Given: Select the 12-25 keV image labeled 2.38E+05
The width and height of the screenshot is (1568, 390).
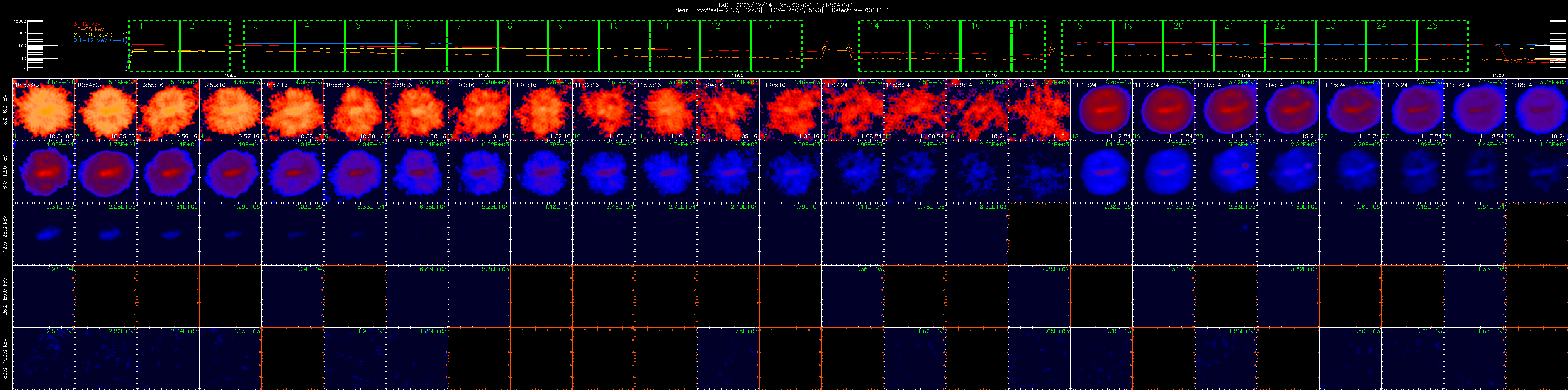Looking at the screenshot, I should [1102, 234].
